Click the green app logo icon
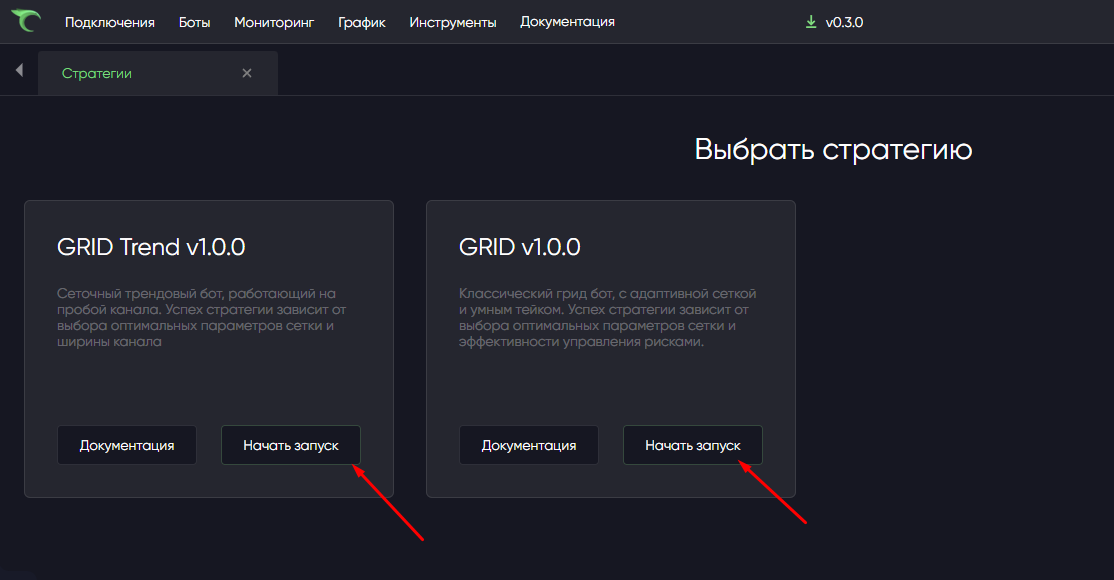This screenshot has height=580, width=1114. coord(26,21)
